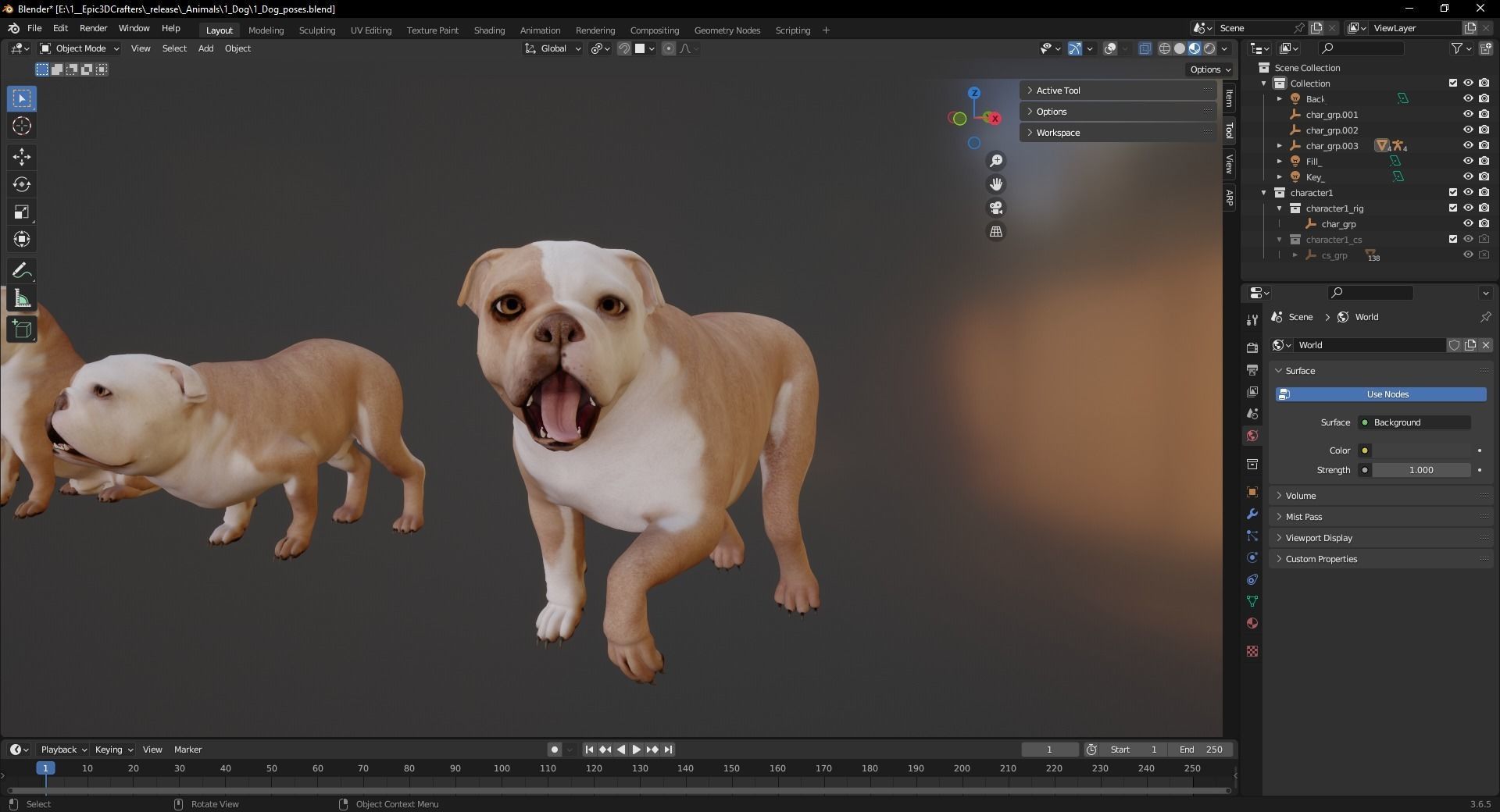1500x812 pixels.
Task: Switch to the Shading workspace tab
Action: (x=489, y=30)
